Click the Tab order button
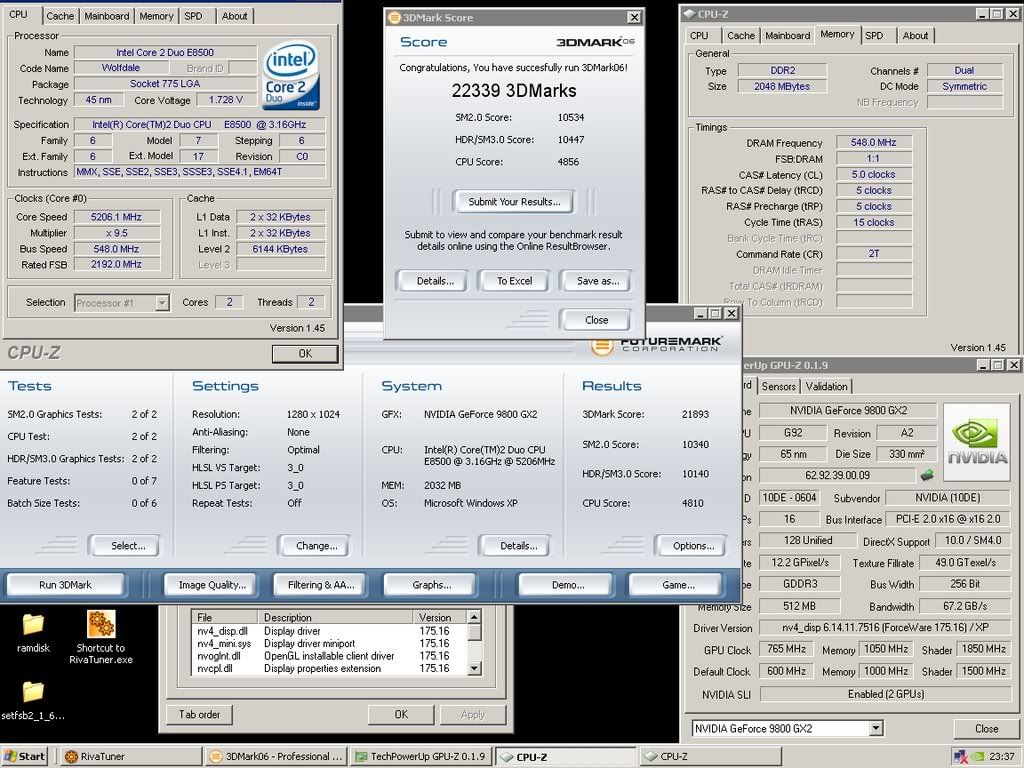 click(199, 714)
